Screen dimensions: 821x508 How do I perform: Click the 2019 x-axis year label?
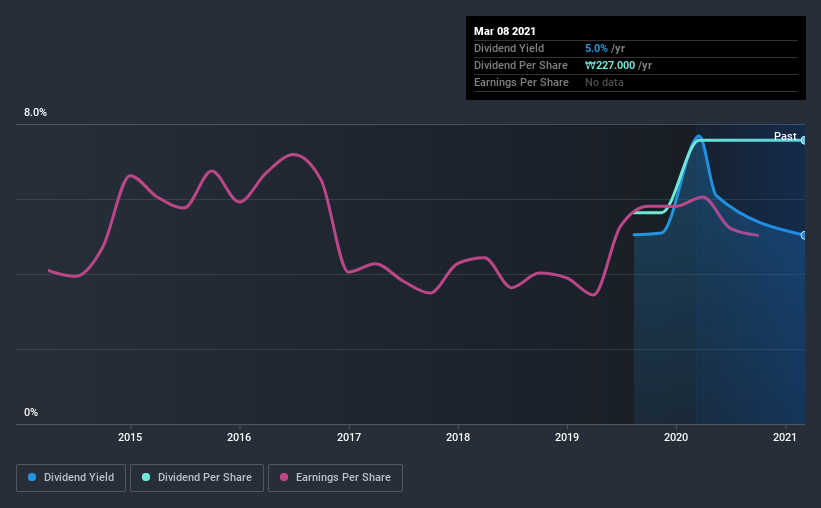coord(567,437)
